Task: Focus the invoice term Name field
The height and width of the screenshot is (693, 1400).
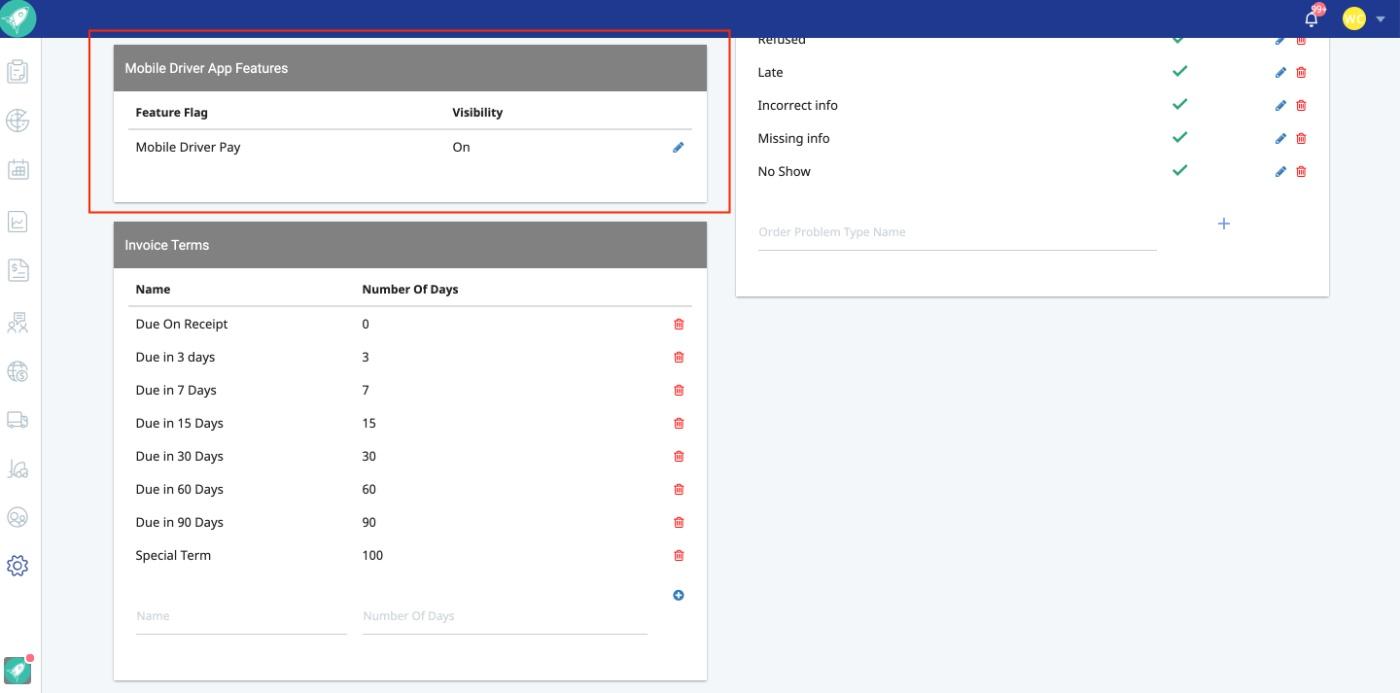Action: 241,616
